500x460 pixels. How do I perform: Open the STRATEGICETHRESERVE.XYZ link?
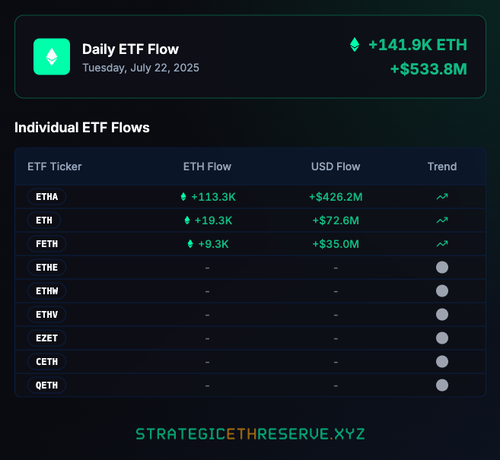(x=250, y=434)
